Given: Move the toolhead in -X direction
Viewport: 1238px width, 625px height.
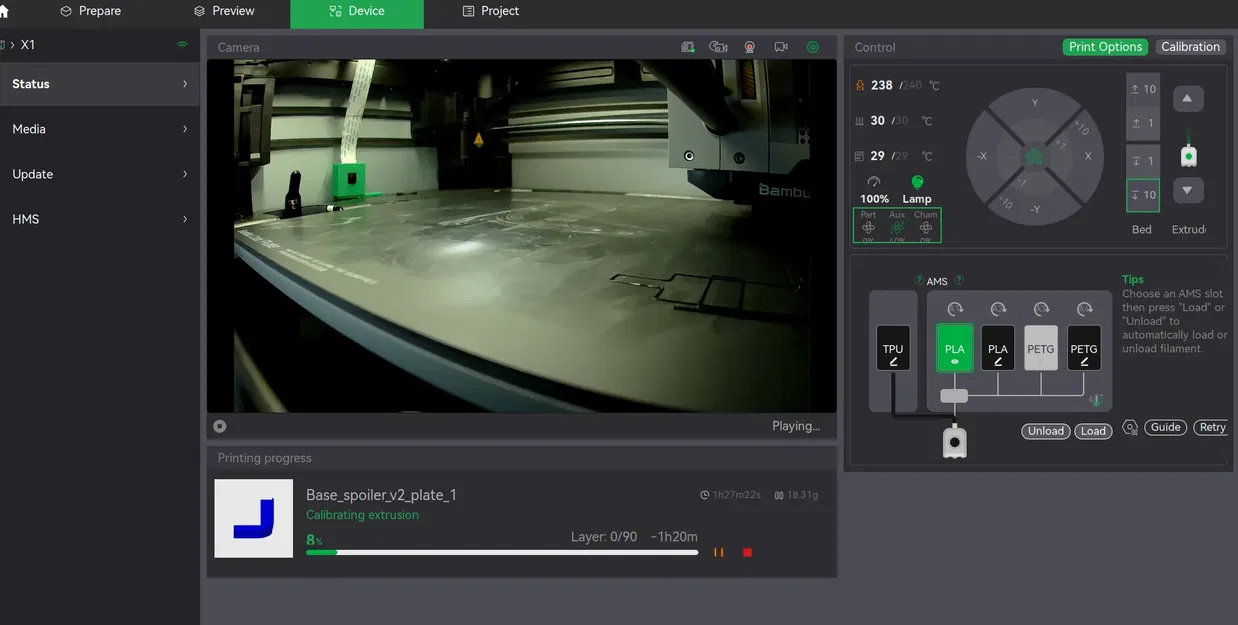Looking at the screenshot, I should pyautogui.click(x=982, y=157).
